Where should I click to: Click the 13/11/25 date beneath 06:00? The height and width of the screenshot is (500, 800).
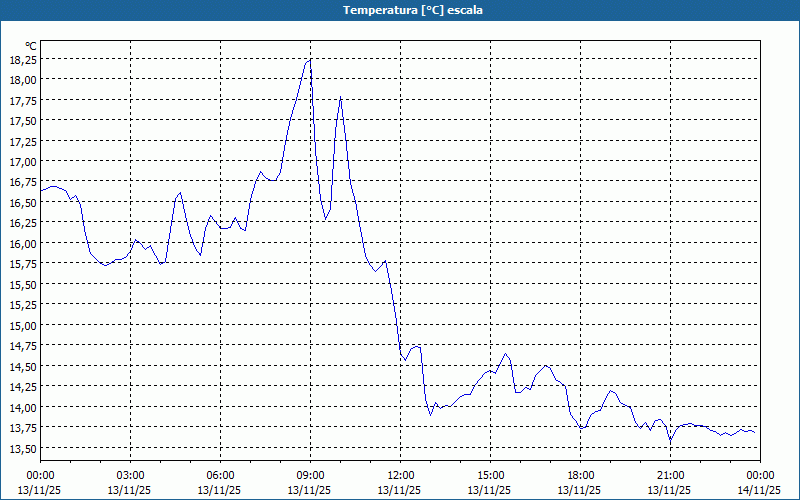click(x=219, y=490)
